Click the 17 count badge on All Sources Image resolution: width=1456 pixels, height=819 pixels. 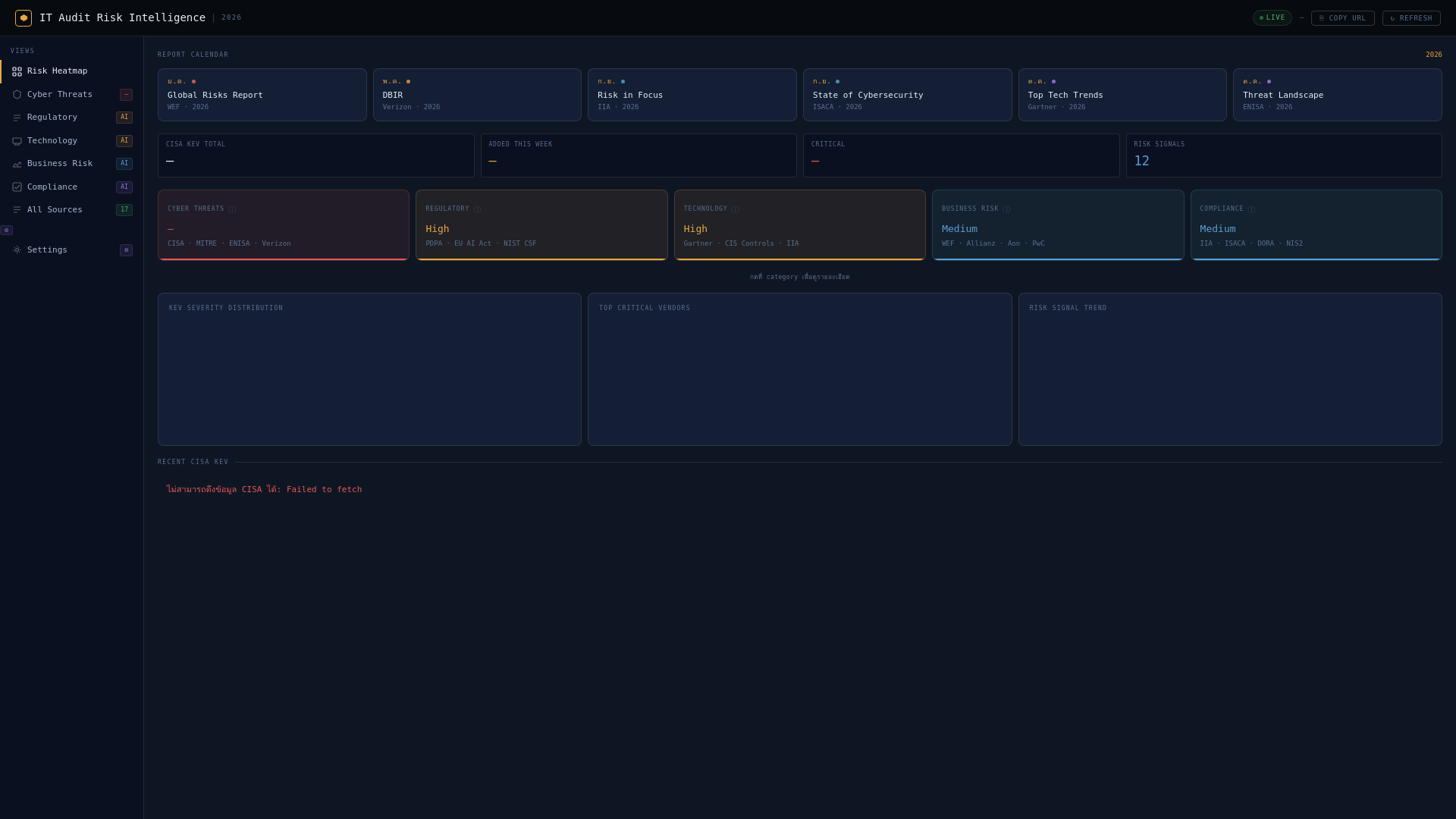(x=124, y=210)
